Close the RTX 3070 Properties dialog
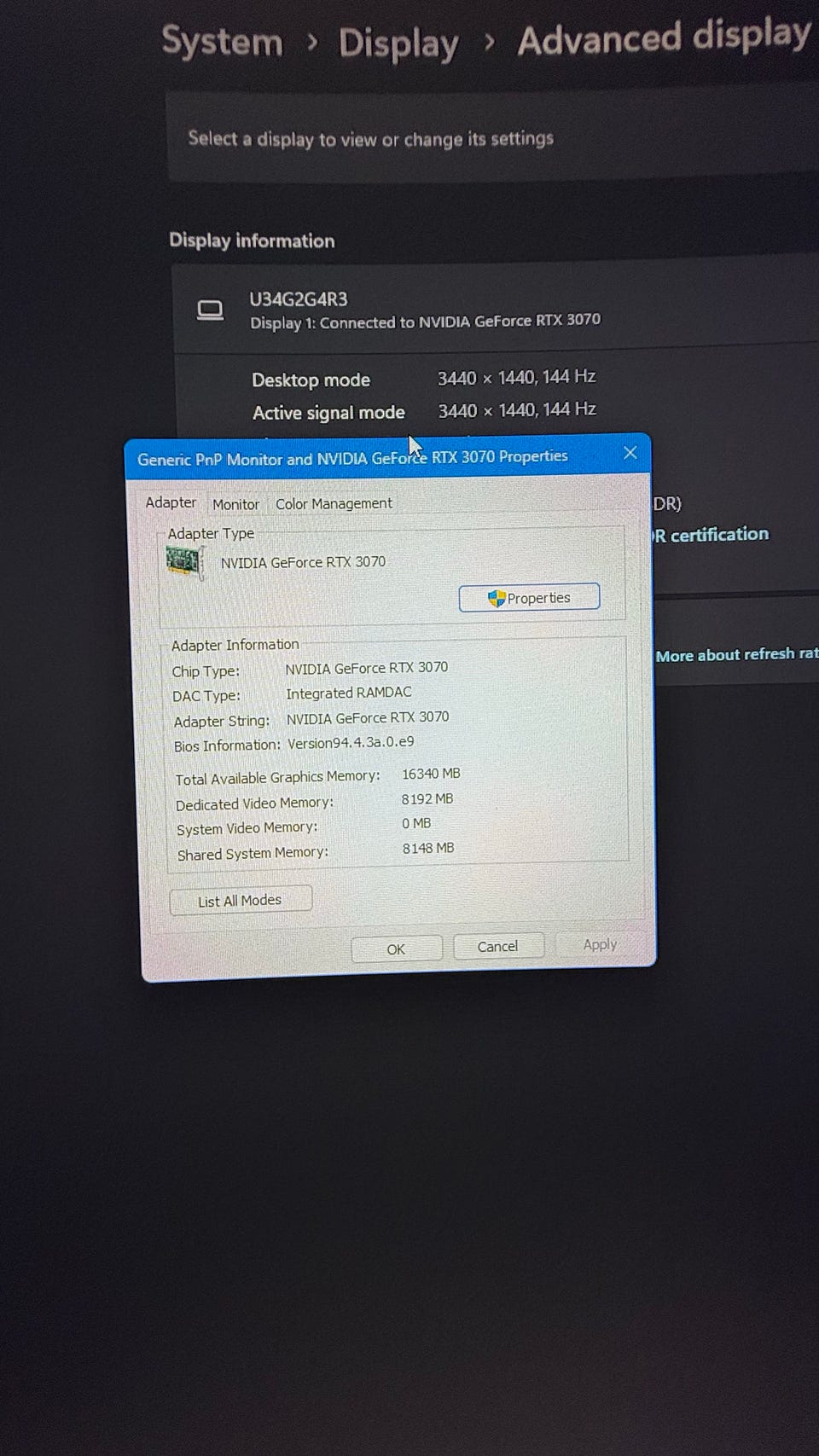The width and height of the screenshot is (819, 1456). (x=630, y=453)
